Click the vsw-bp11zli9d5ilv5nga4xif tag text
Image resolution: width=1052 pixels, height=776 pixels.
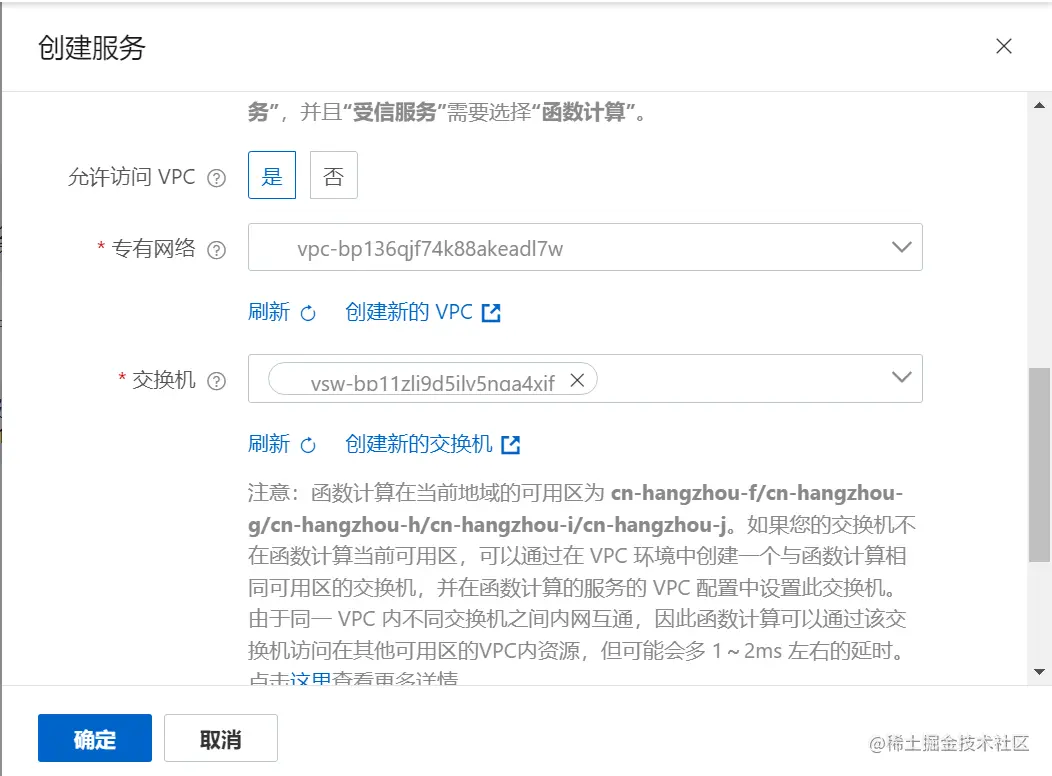[x=433, y=383]
